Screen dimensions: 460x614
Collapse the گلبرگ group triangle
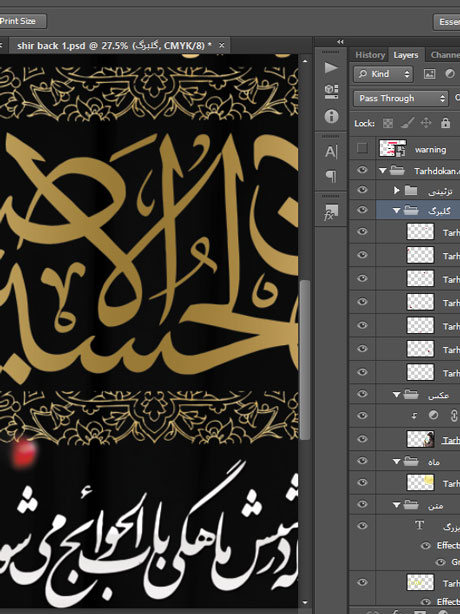(x=397, y=211)
